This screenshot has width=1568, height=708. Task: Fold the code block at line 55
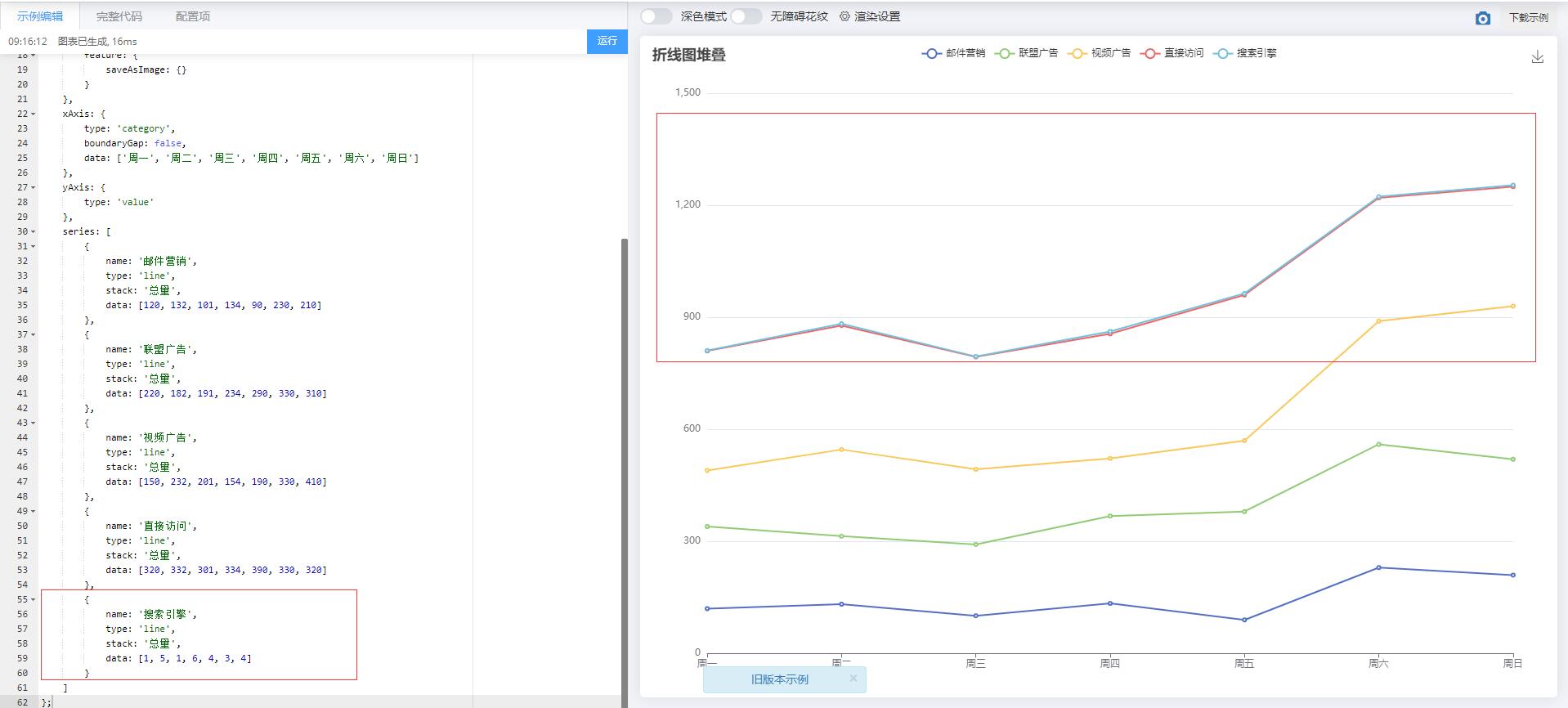coord(34,599)
